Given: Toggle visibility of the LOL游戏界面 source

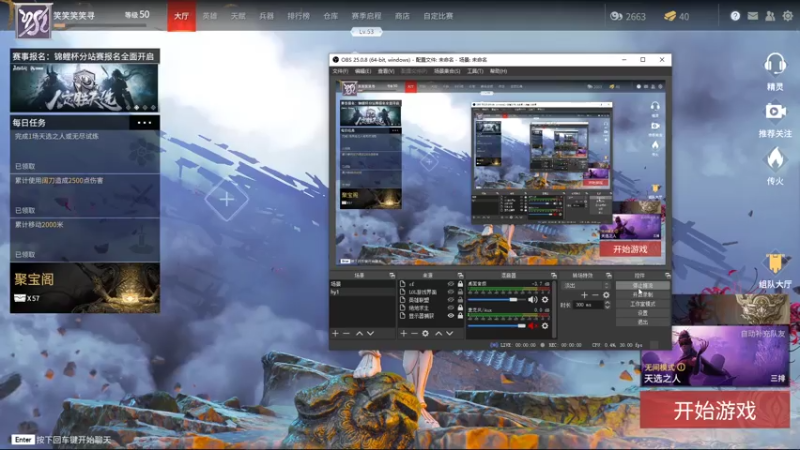Looking at the screenshot, I should (451, 292).
